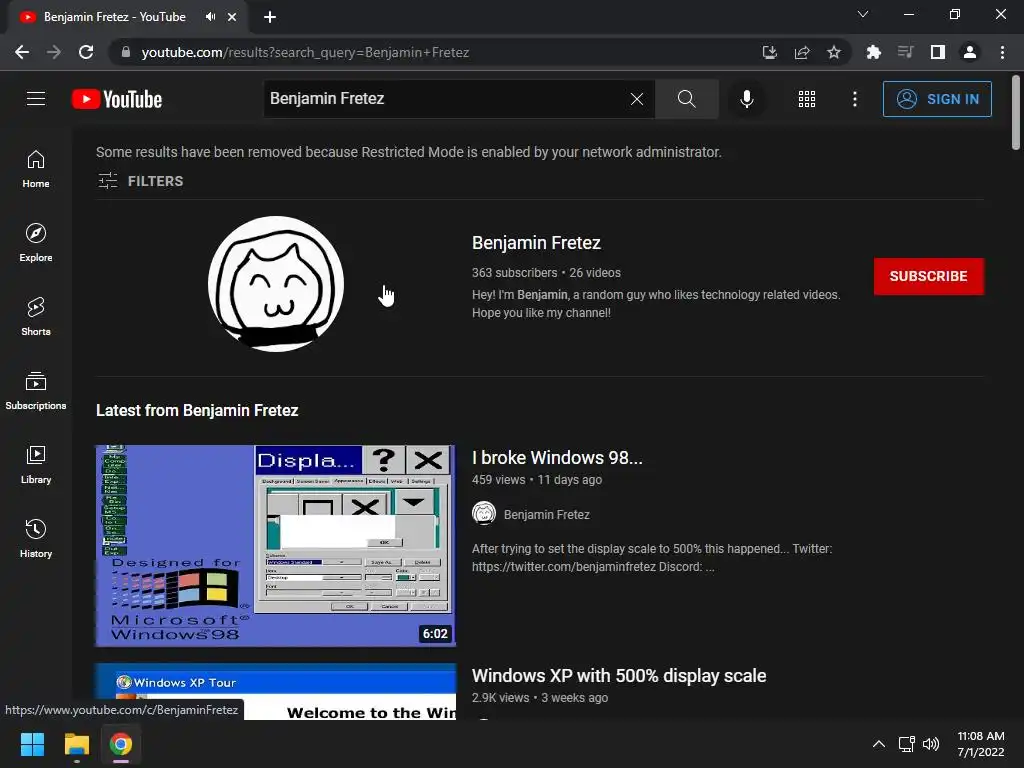The image size is (1024, 768).
Task: Open Subscriptions in the sidebar
Action: (36, 391)
